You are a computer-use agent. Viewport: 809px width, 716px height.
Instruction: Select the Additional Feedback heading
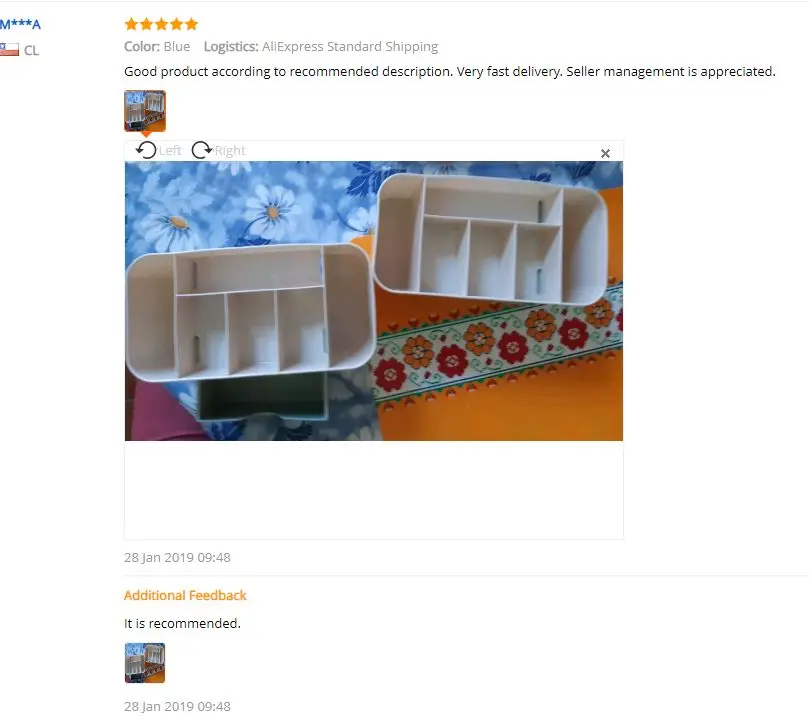pos(185,595)
